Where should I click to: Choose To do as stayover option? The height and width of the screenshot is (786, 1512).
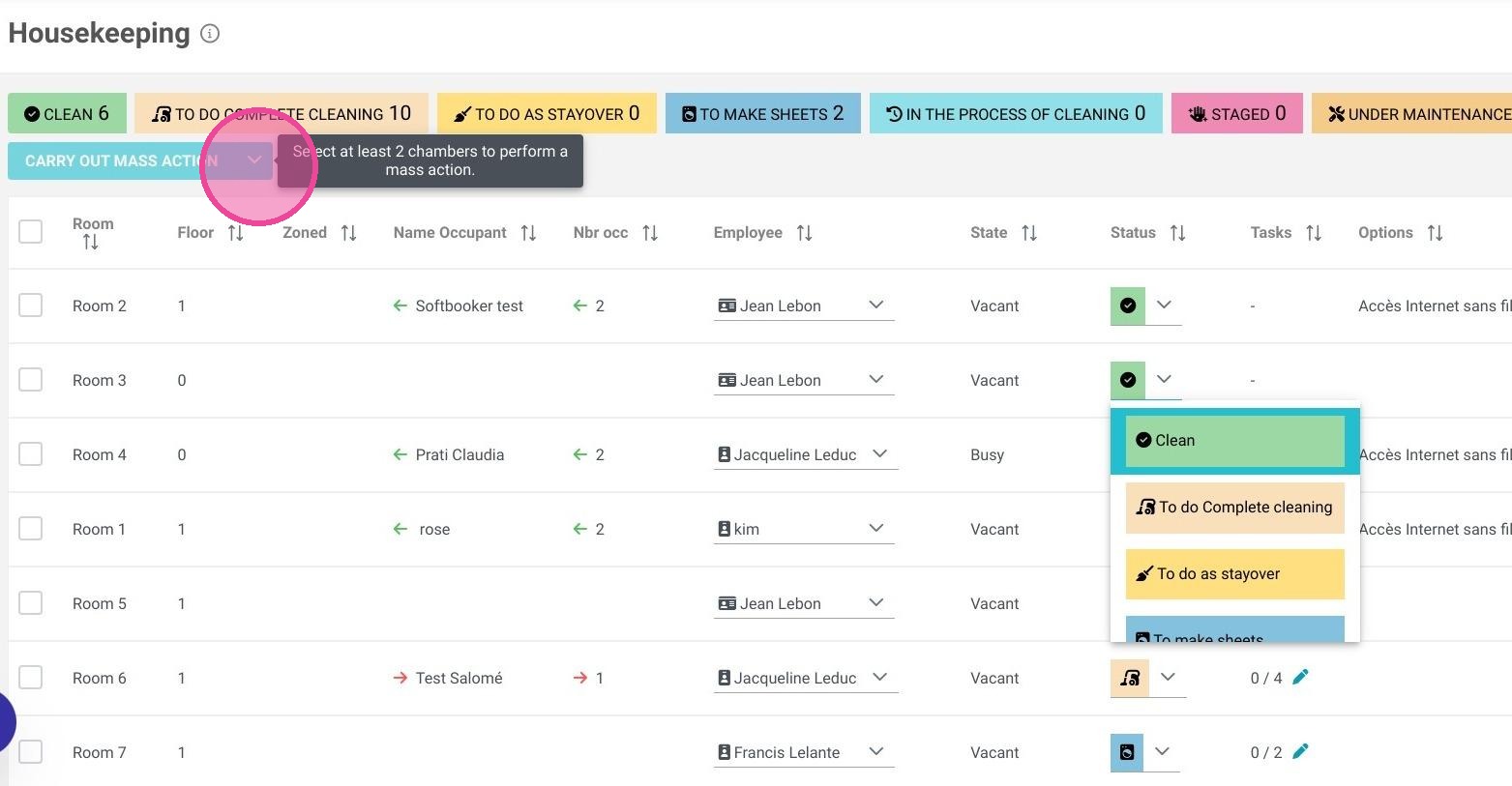pos(1235,574)
